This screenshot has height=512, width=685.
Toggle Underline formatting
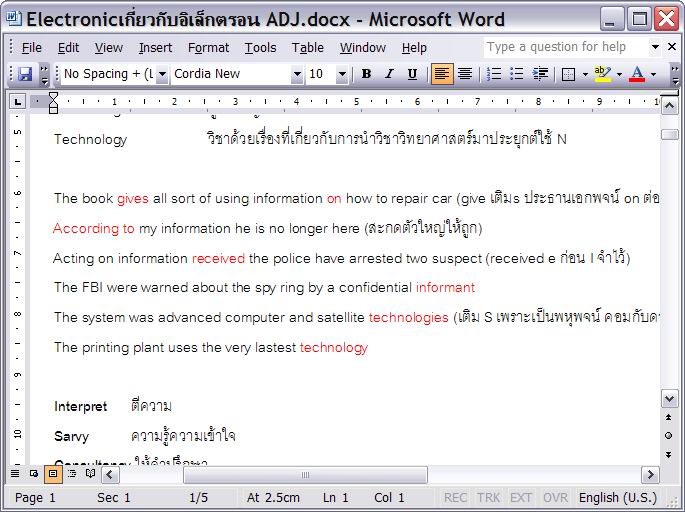[x=411, y=74]
